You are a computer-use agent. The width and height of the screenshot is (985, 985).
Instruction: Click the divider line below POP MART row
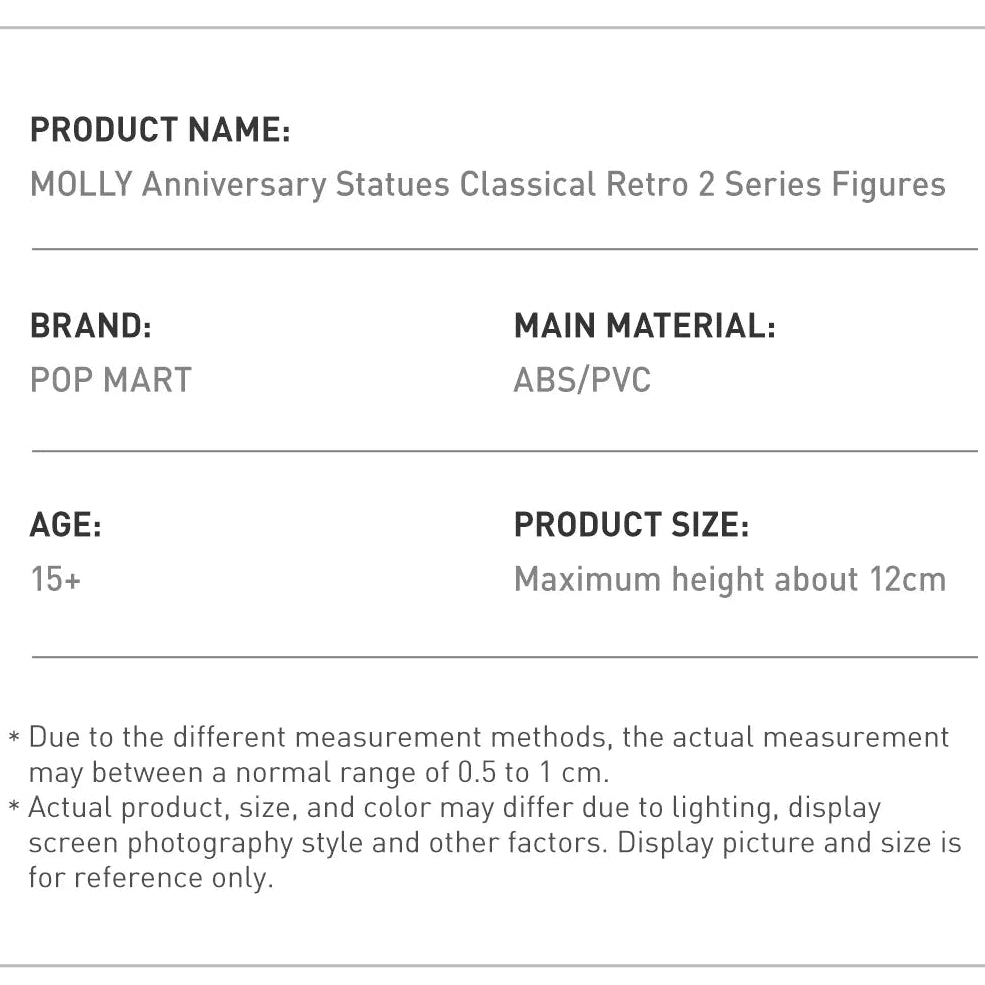(x=504, y=451)
